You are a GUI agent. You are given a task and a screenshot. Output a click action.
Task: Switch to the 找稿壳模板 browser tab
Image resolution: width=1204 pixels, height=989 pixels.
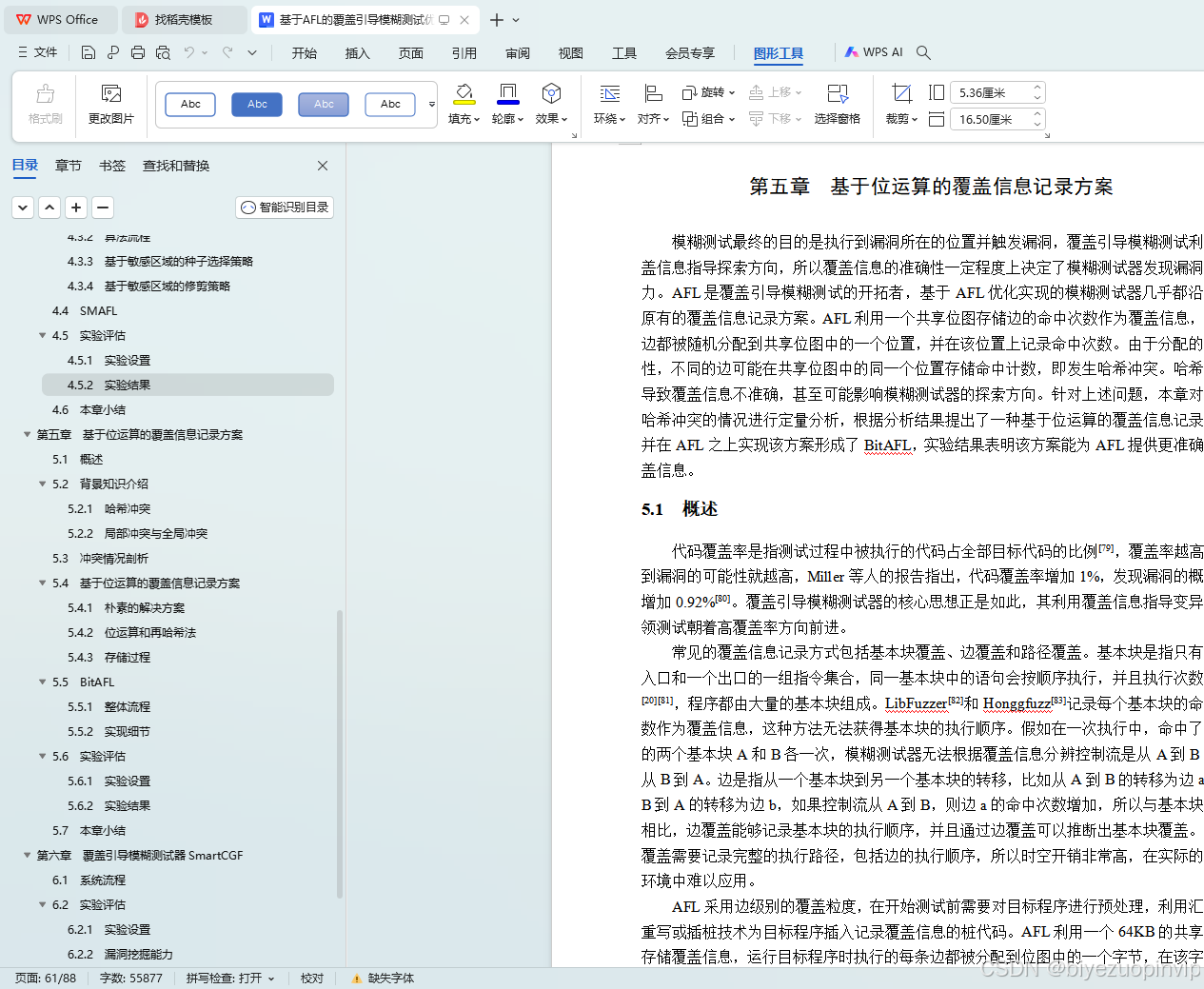click(x=184, y=19)
